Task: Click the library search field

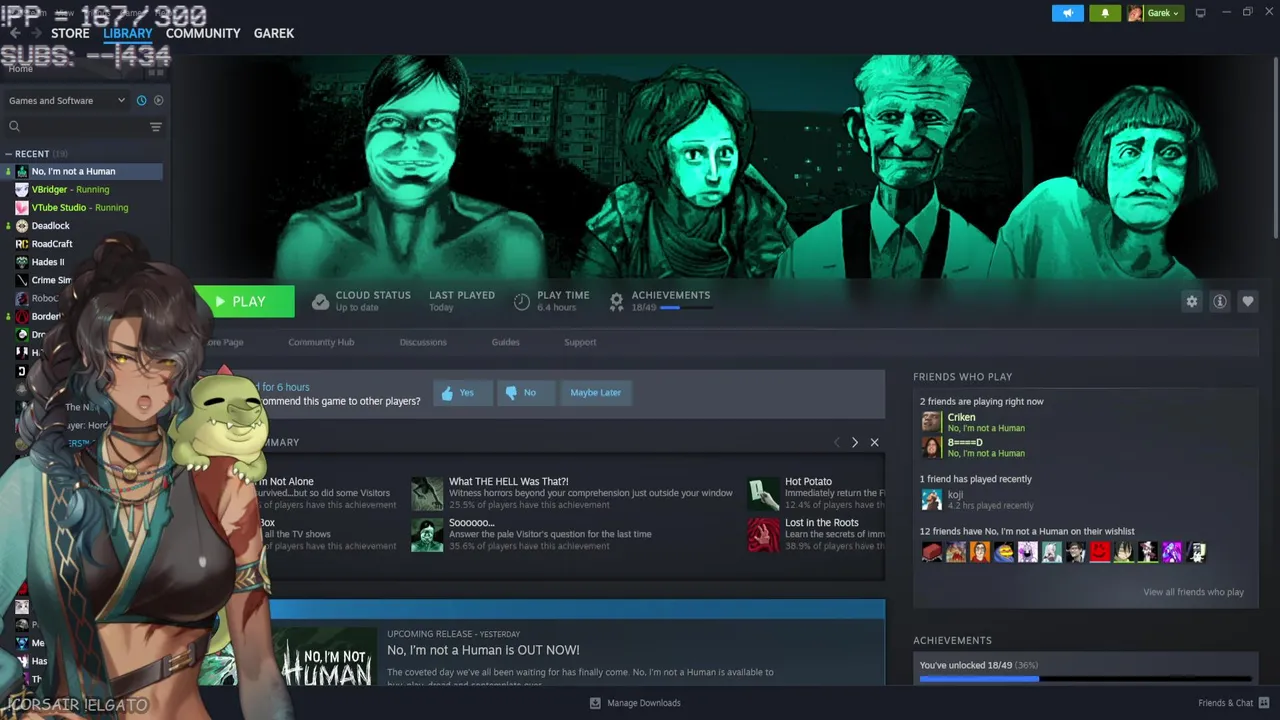Action: [x=75, y=126]
